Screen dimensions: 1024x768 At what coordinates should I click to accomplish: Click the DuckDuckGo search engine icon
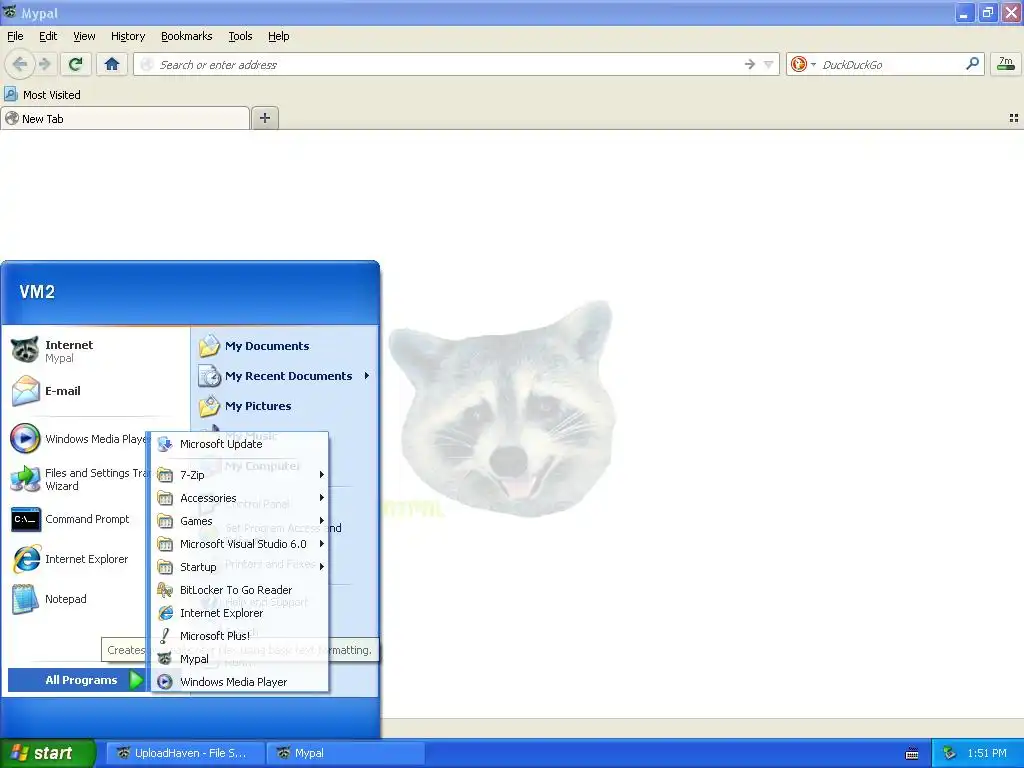(x=798, y=64)
